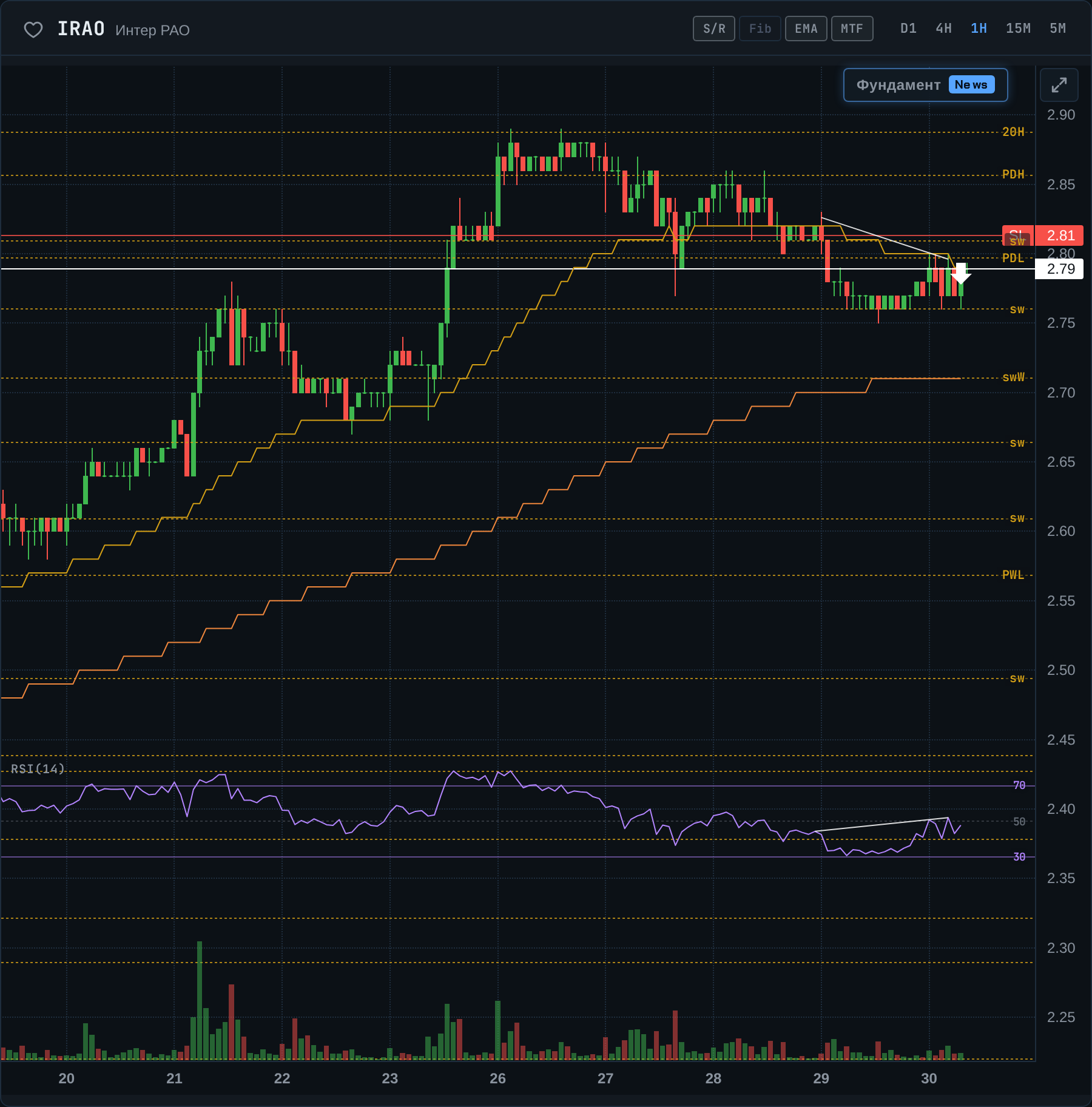Expand chart to fullscreen

[x=1059, y=85]
